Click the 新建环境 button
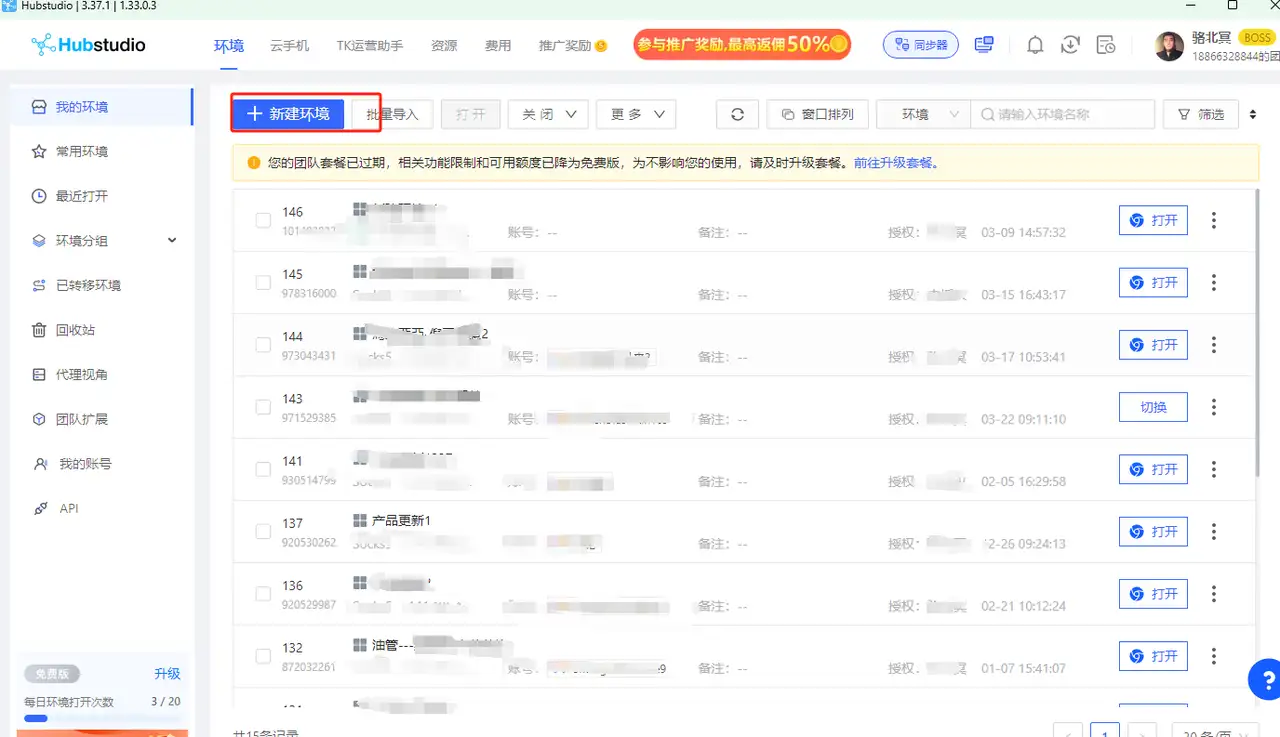 (288, 114)
